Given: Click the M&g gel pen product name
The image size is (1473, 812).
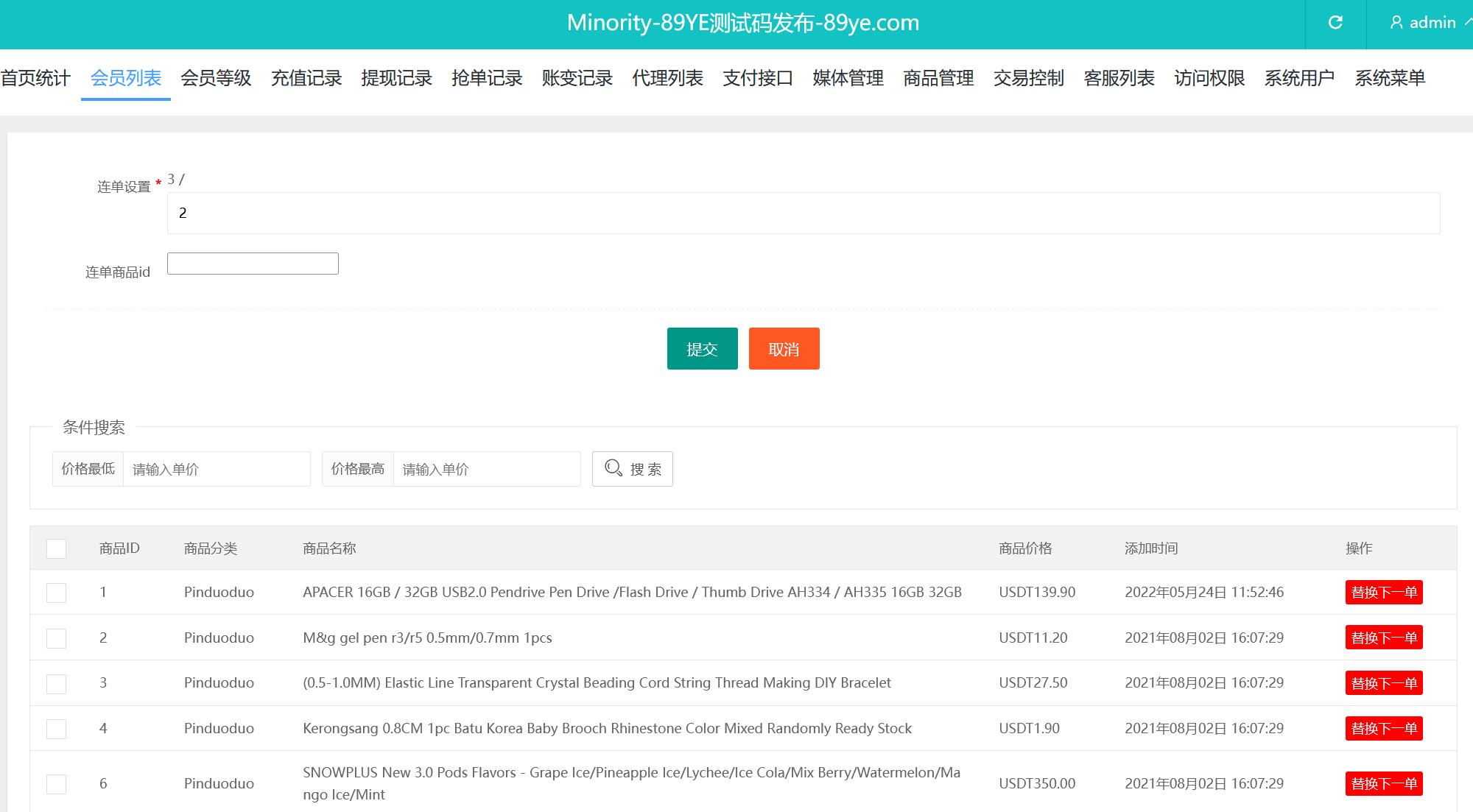Looking at the screenshot, I should [427, 638].
